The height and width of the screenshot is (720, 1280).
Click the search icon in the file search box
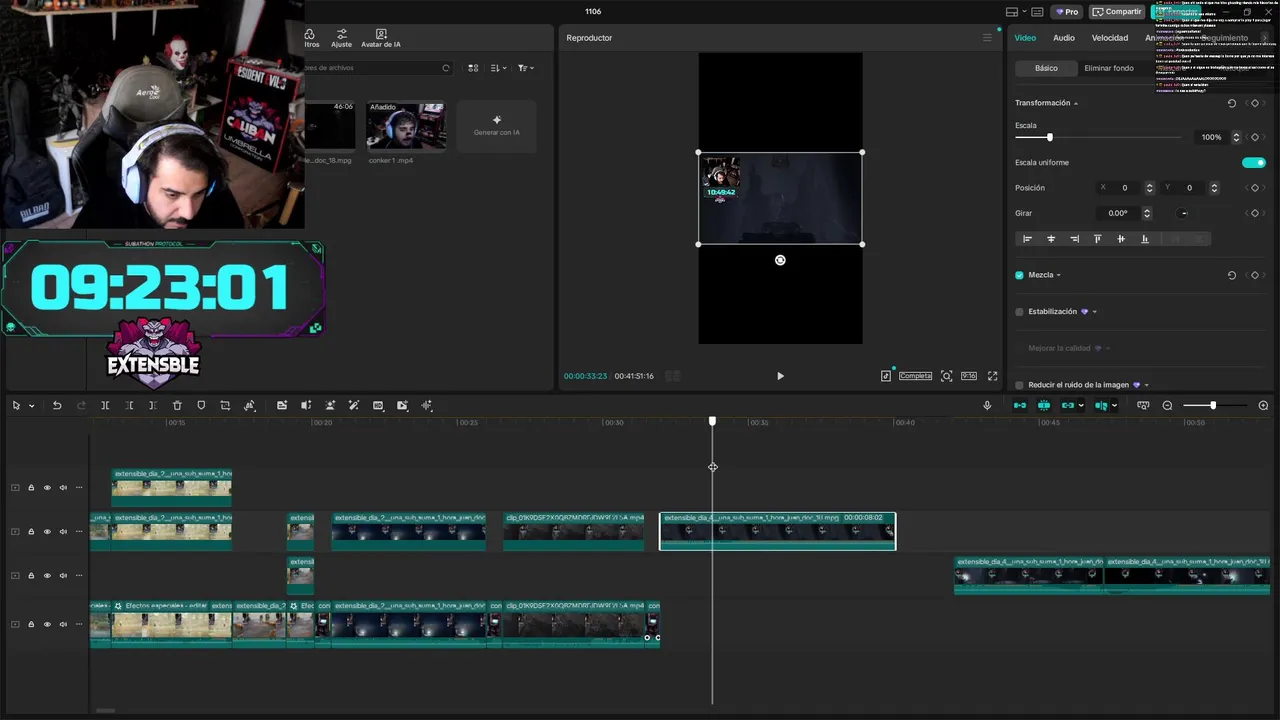point(446,68)
